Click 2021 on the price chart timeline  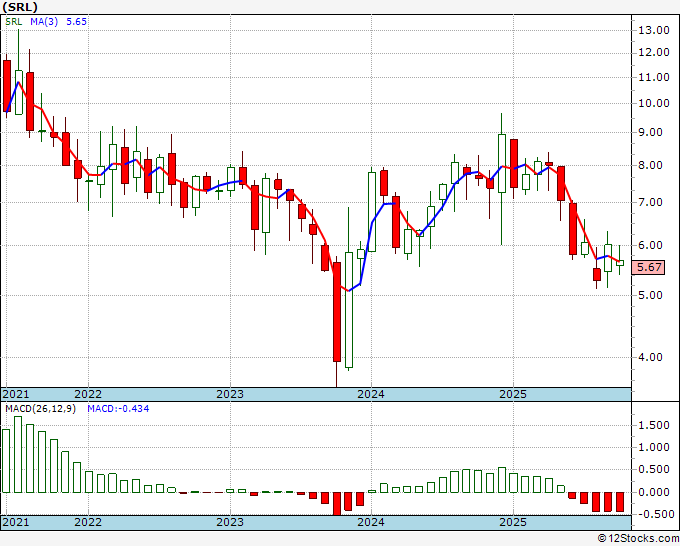pyautogui.click(x=16, y=394)
